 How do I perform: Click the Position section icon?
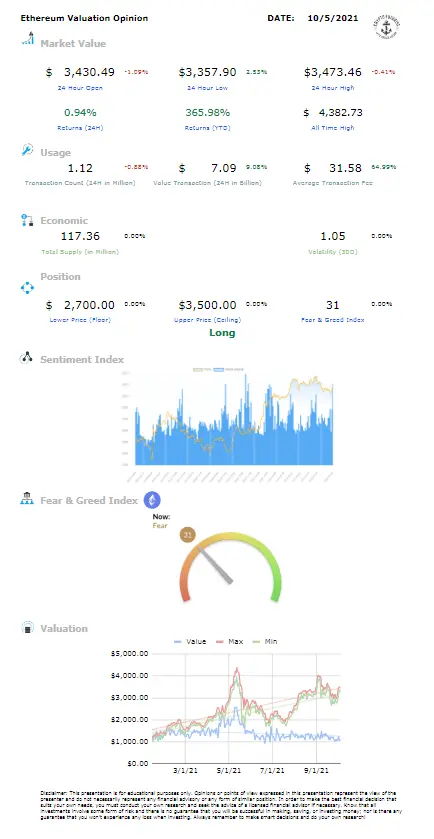pyautogui.click(x=27, y=288)
